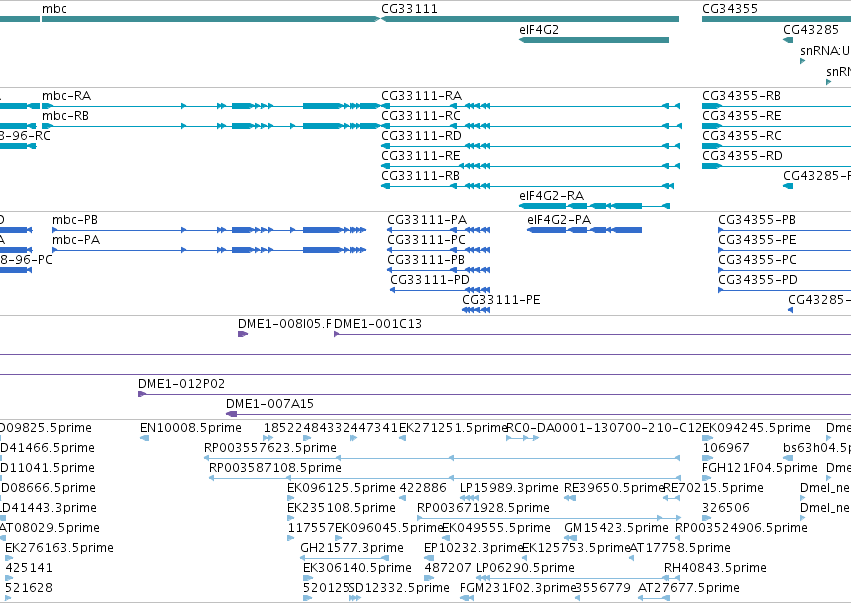Viewport: 851px width, 603px height.
Task: Select transcript CG33111-RE
Action: point(531,166)
